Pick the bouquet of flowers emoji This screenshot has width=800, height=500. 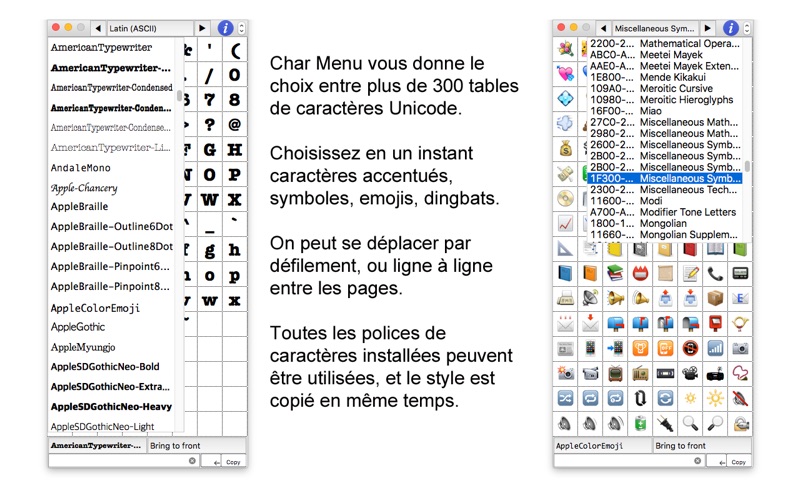click(x=565, y=49)
